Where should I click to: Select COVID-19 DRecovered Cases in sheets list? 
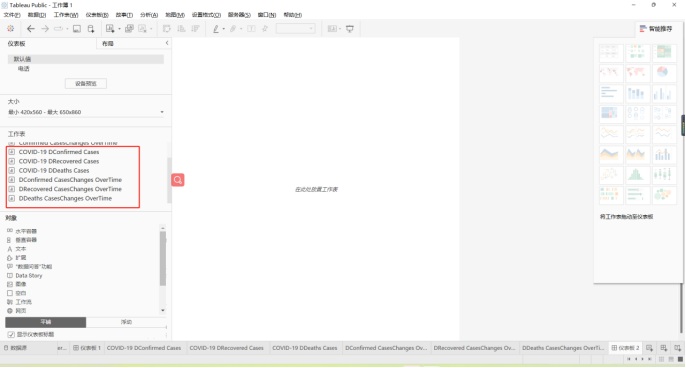click(59, 161)
